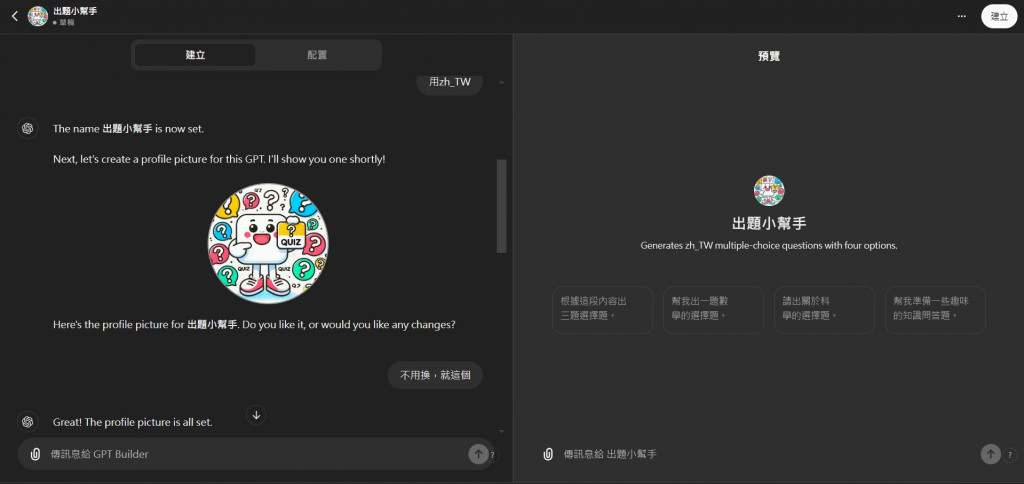Click the ChatGPT logo beside Great message

[x=27, y=422]
